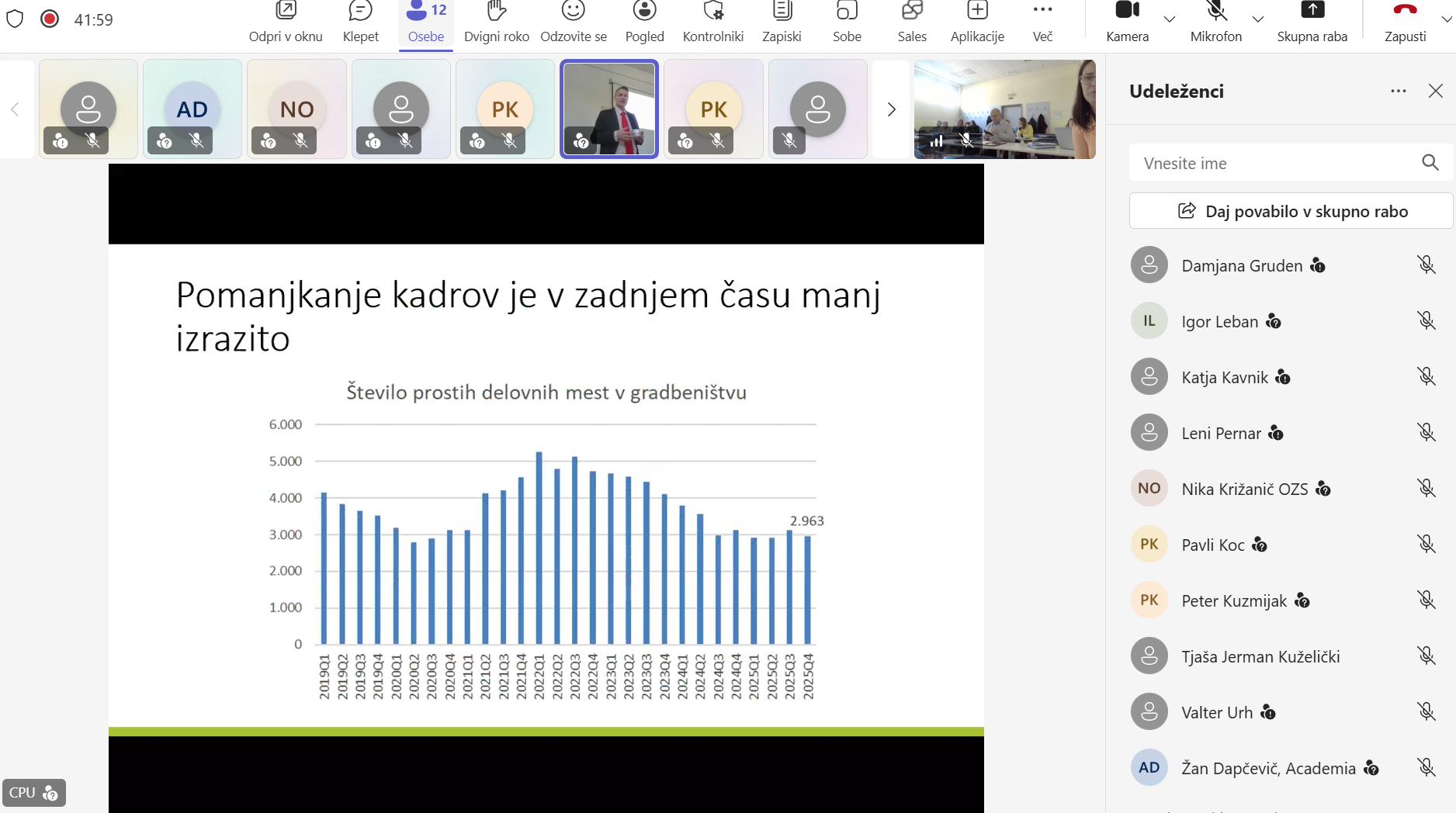
Task: Expand Mikrofon options dropdown arrow
Action: click(x=1258, y=19)
